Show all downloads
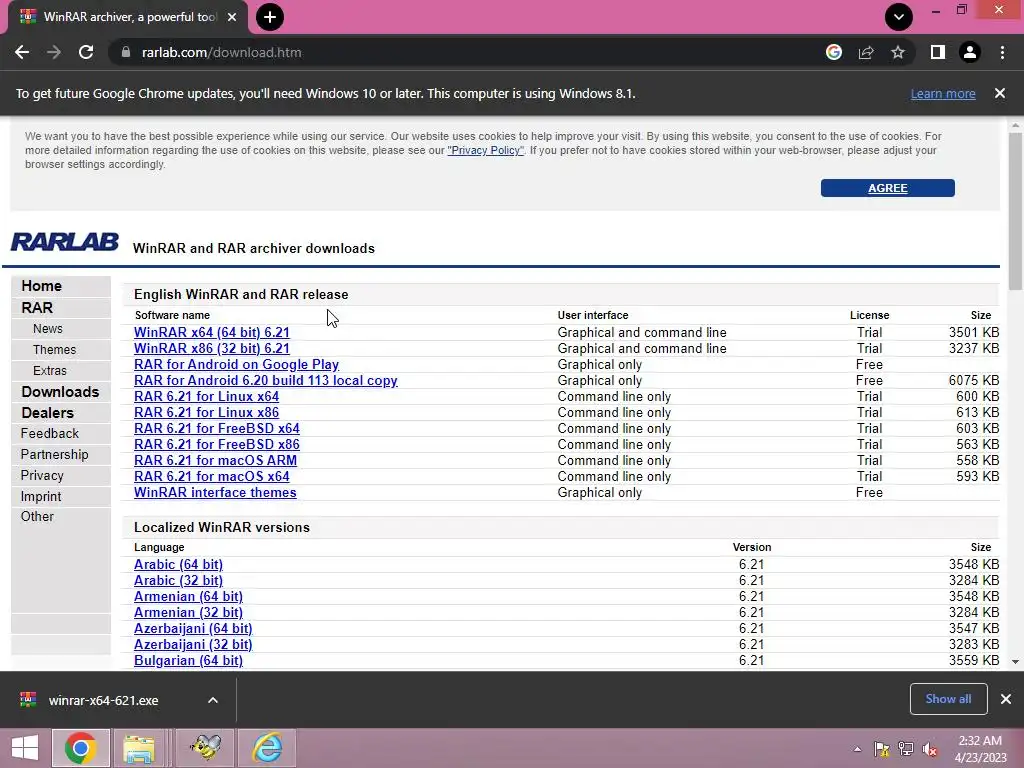The height and width of the screenshot is (768, 1024). coord(948,699)
